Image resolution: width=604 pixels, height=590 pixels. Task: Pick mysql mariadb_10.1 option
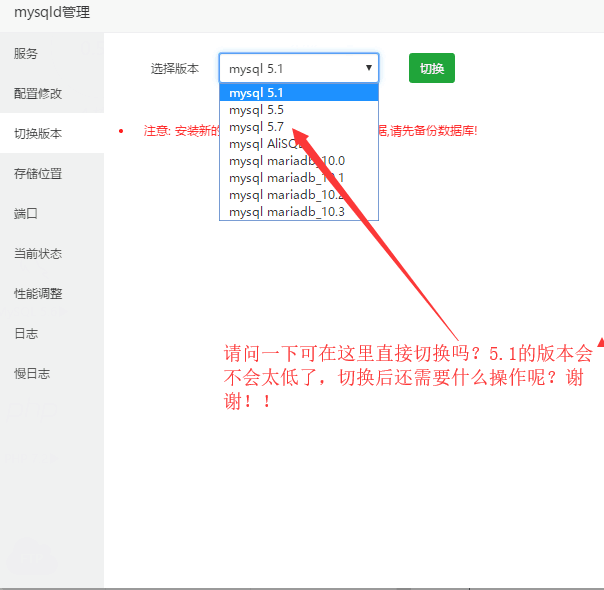click(x=299, y=178)
